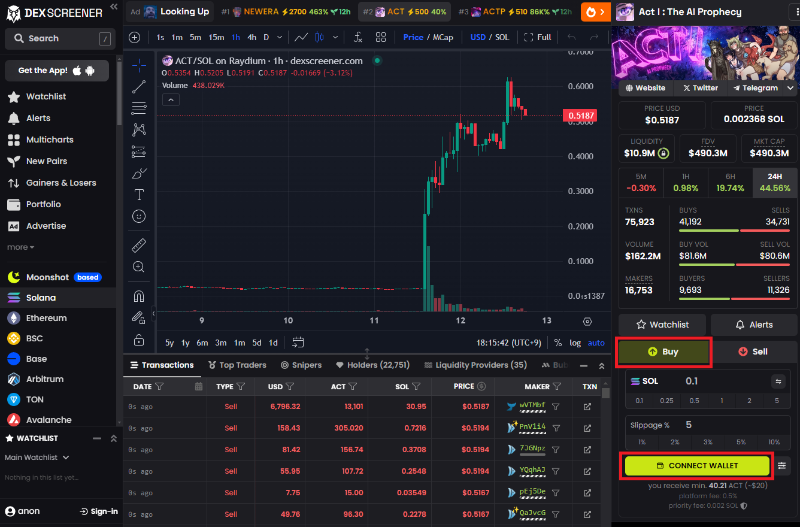Open the token Website link

click(x=645, y=88)
